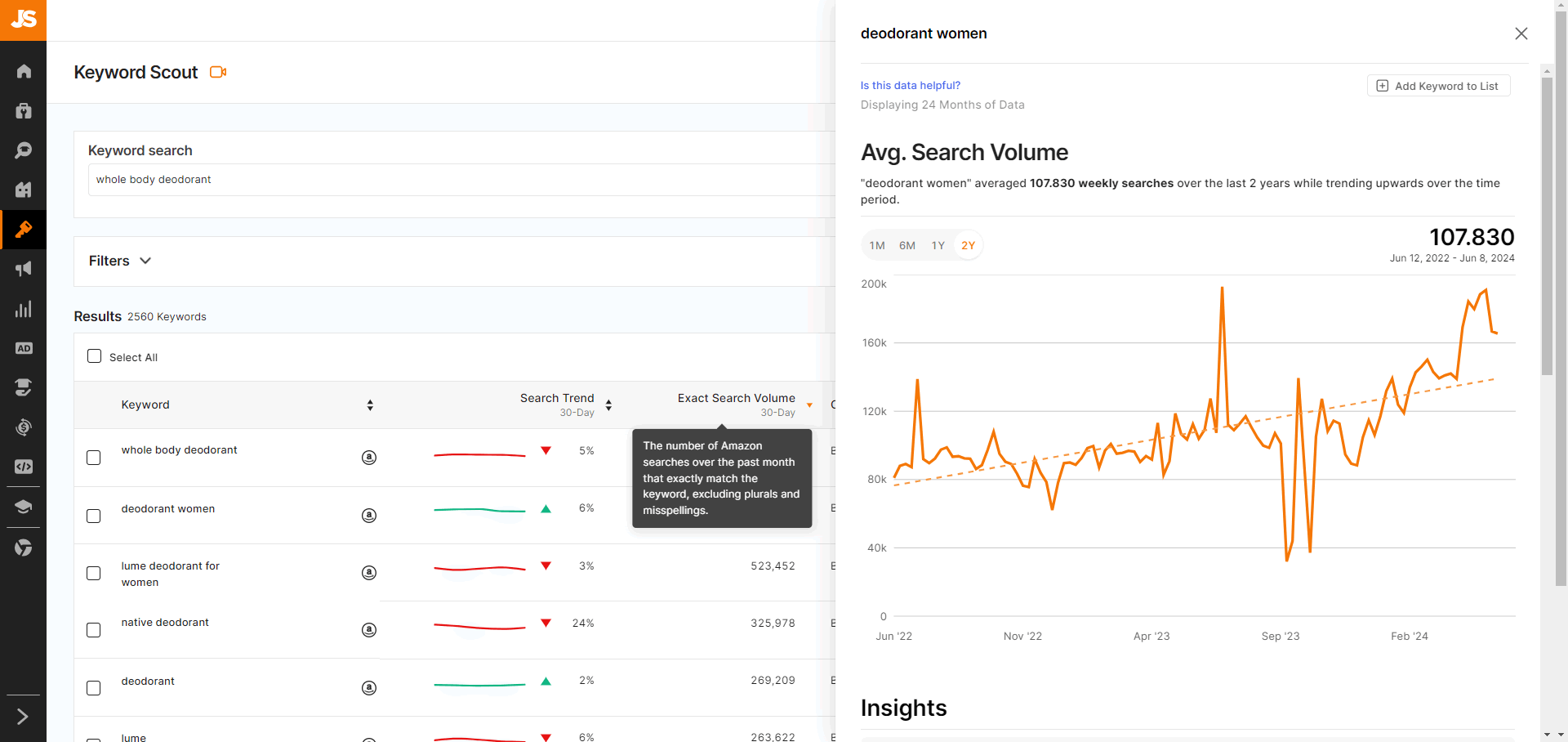This screenshot has height=742, width=1568.
Task: Click the 523,452 search volume value
Action: [773, 565]
